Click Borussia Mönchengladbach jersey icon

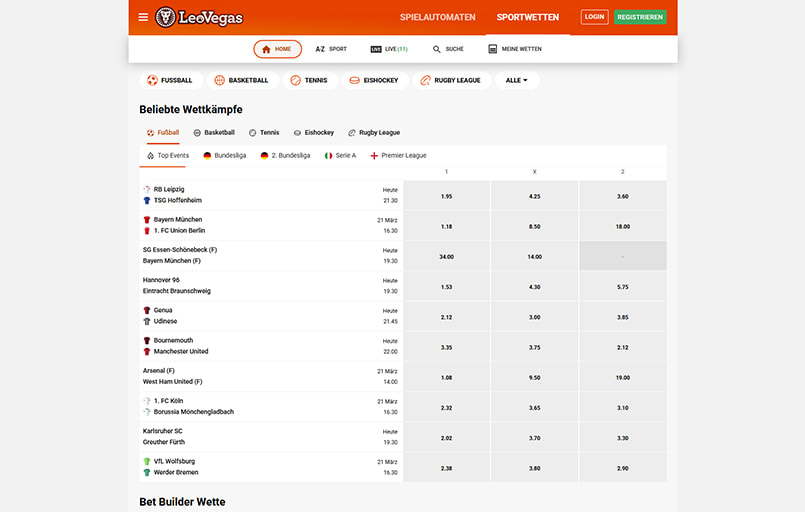point(147,412)
